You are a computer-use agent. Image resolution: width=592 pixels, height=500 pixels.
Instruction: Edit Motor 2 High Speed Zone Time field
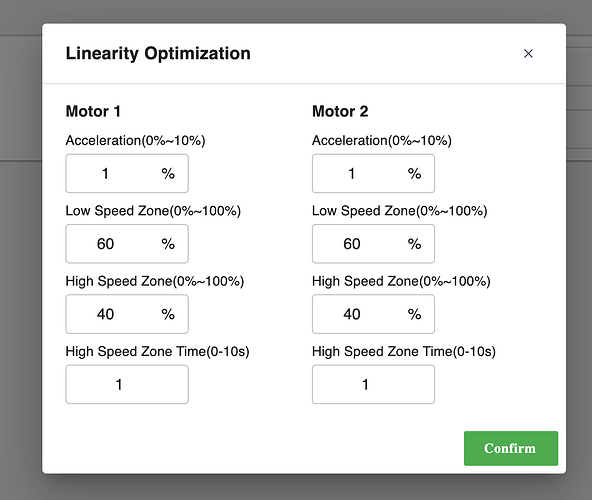373,384
